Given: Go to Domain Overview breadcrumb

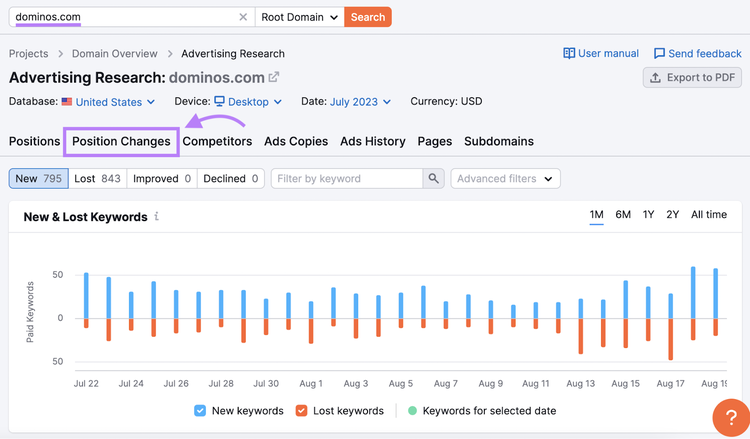Looking at the screenshot, I should [115, 54].
